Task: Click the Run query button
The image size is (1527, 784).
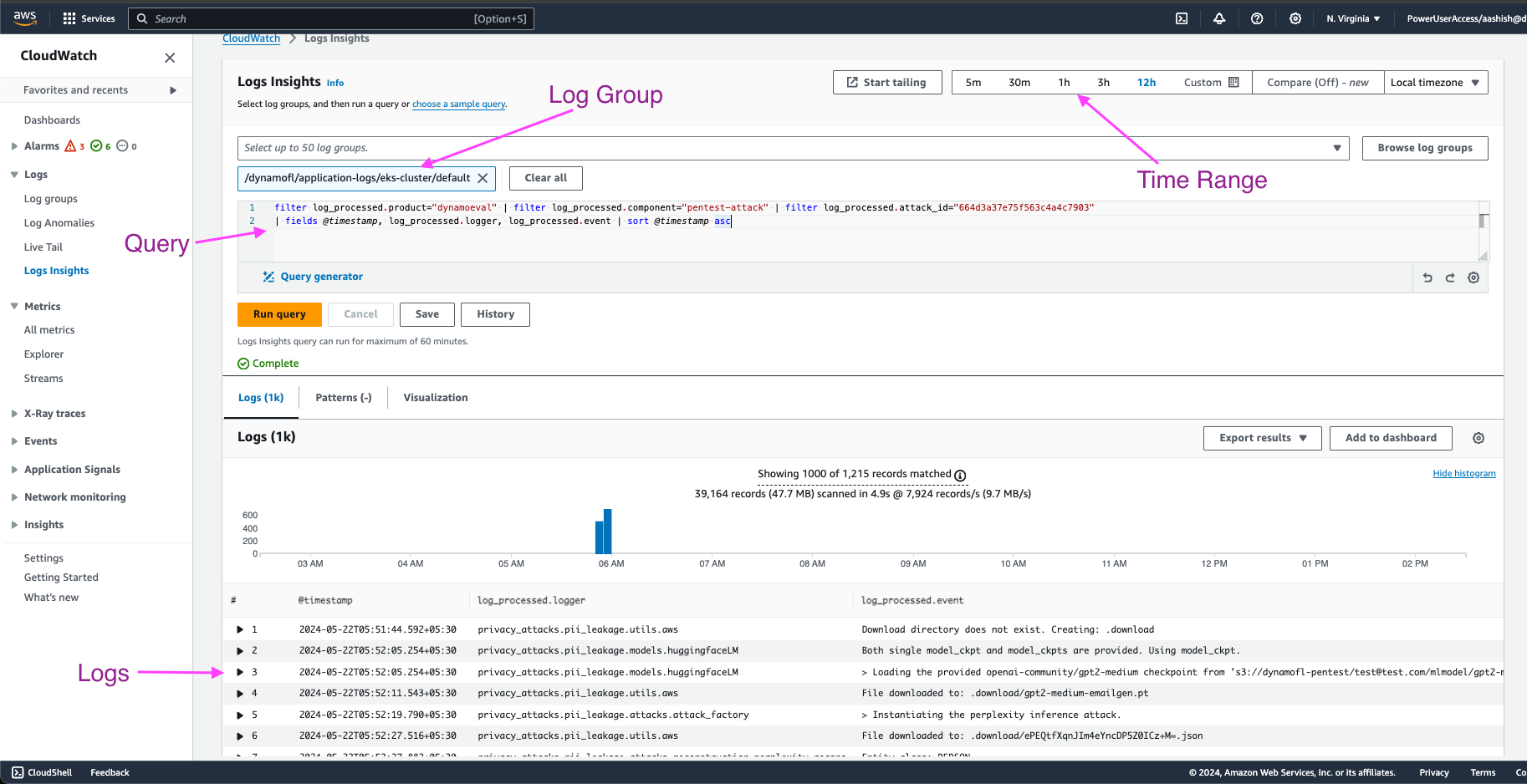Action: (279, 314)
